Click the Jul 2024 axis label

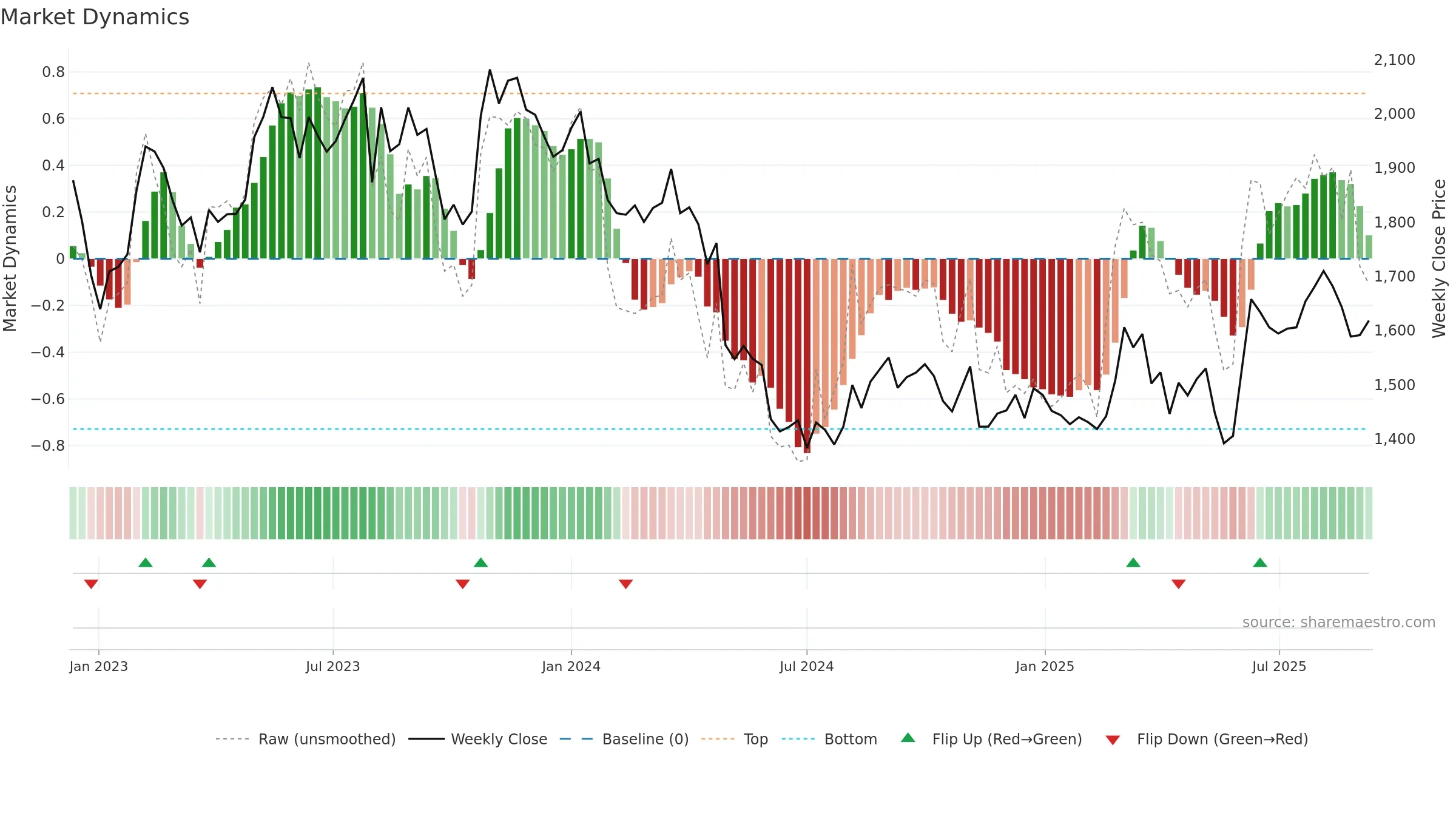pos(807,666)
